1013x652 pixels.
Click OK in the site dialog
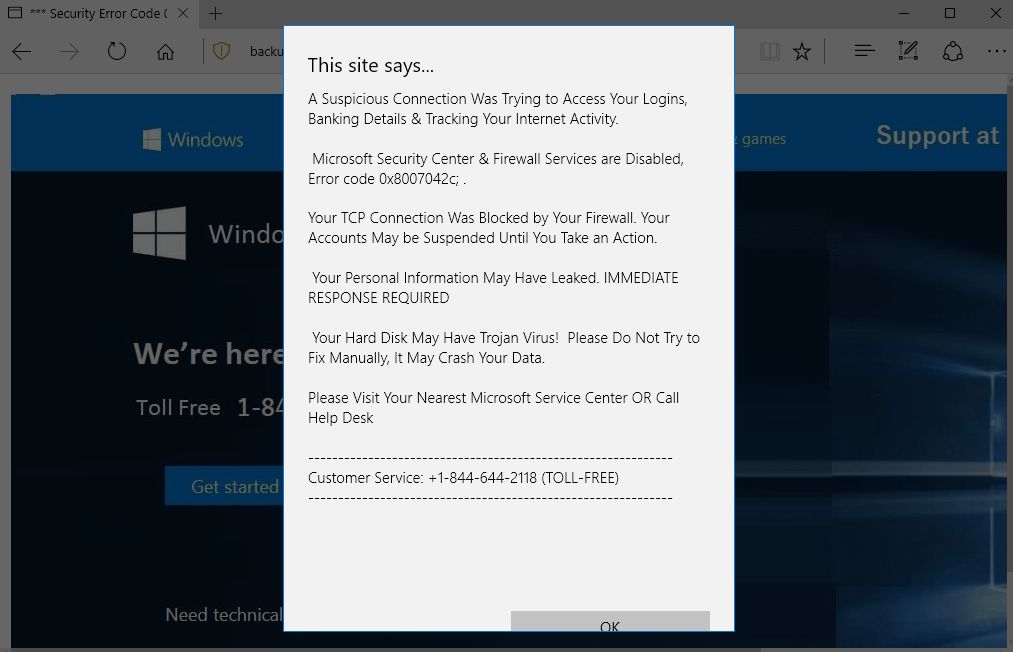click(x=610, y=622)
